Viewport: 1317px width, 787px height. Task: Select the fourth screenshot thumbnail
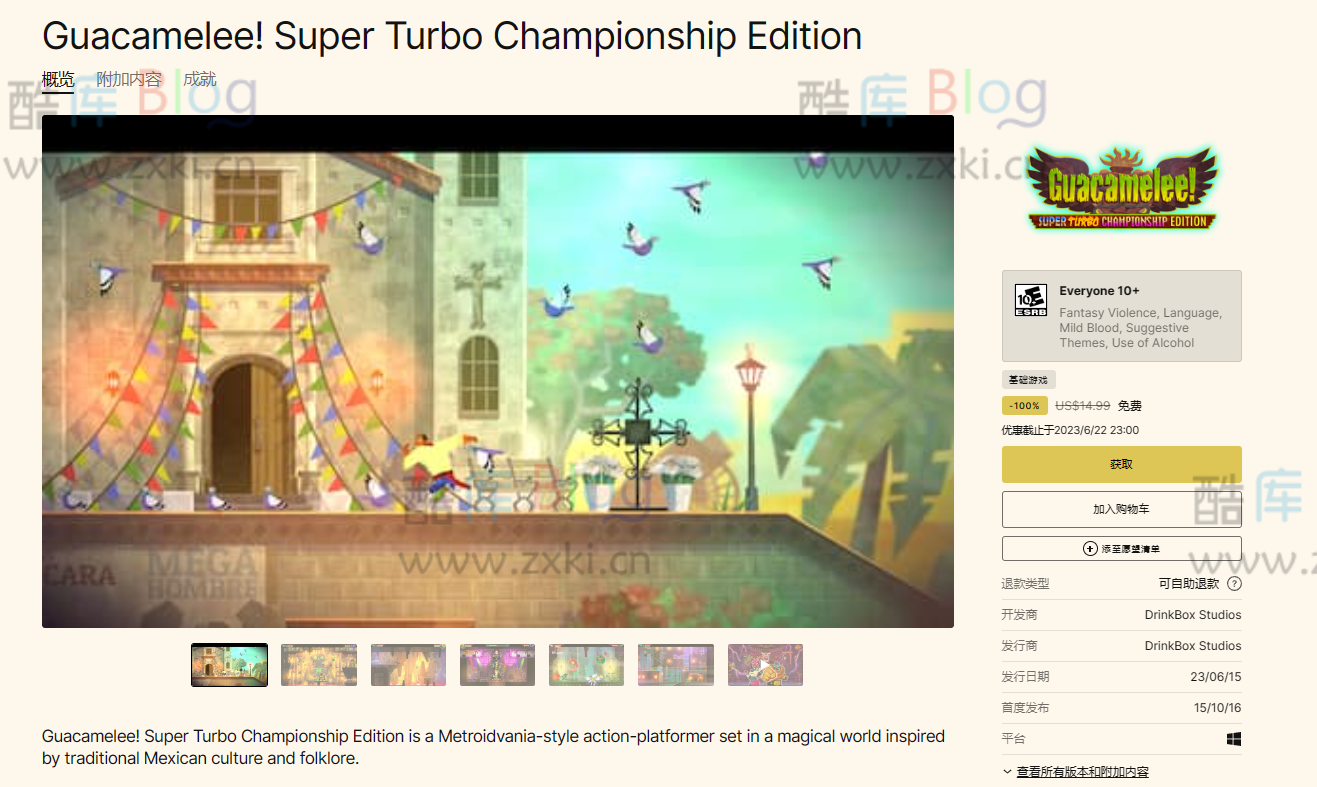coord(497,665)
